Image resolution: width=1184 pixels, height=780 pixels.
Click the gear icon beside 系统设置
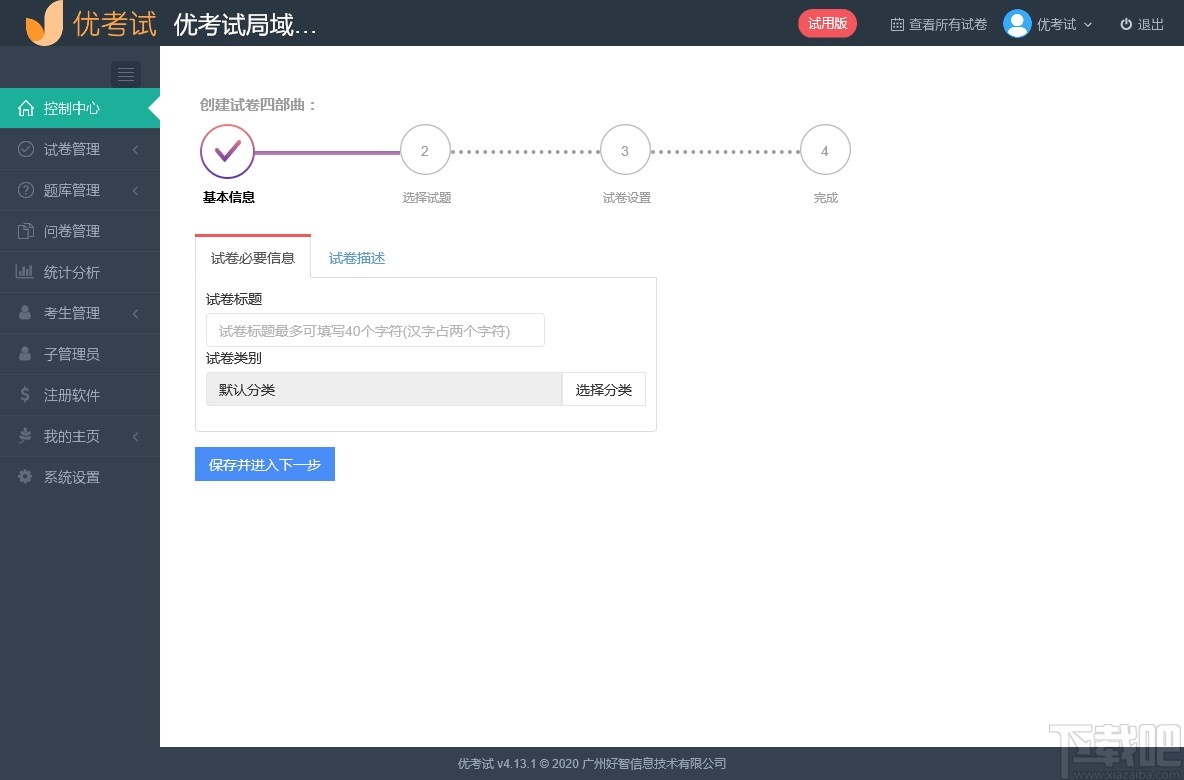(25, 476)
